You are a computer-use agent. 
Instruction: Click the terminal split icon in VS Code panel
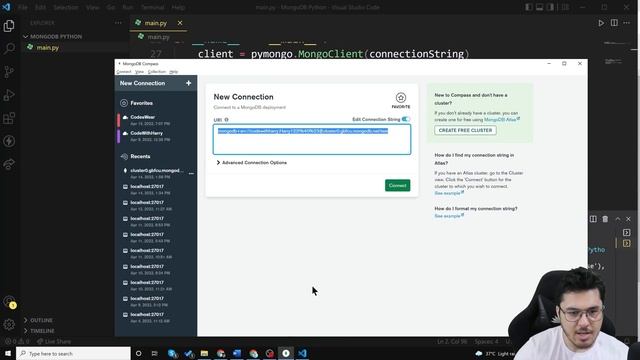pos(593,219)
